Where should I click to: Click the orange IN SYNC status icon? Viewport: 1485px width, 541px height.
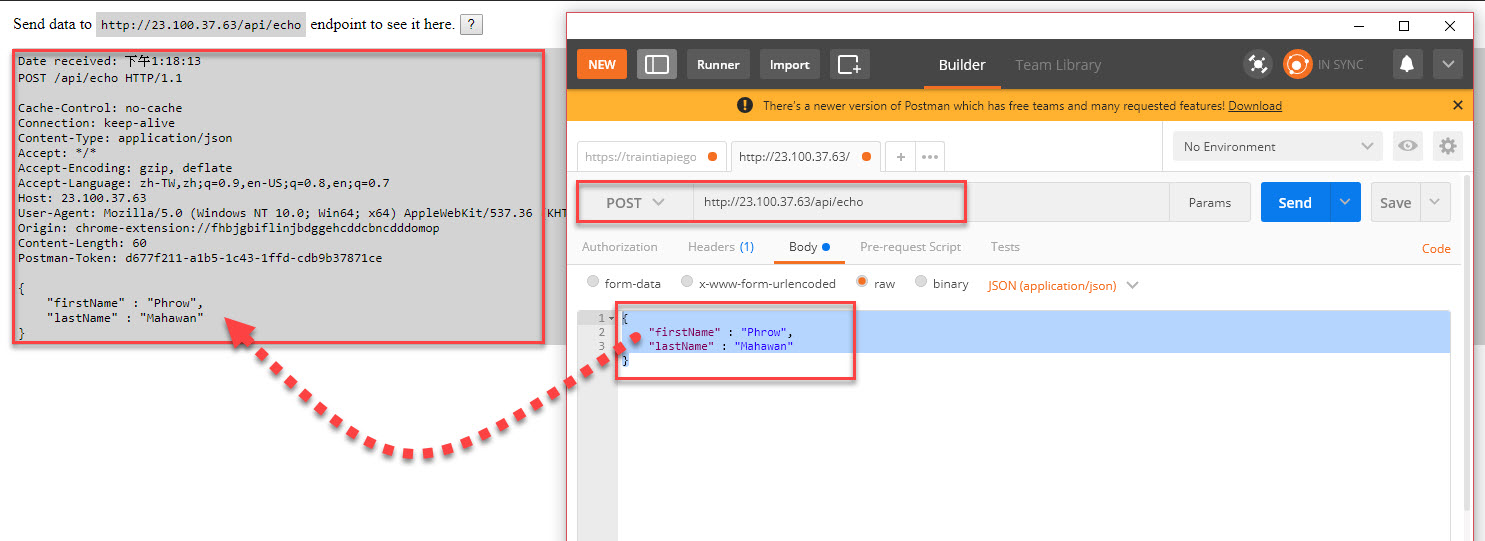(x=1297, y=64)
